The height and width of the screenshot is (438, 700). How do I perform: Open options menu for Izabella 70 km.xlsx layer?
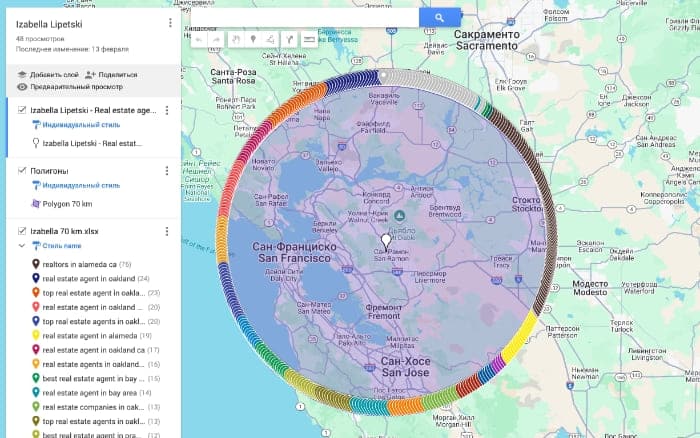tap(167, 231)
